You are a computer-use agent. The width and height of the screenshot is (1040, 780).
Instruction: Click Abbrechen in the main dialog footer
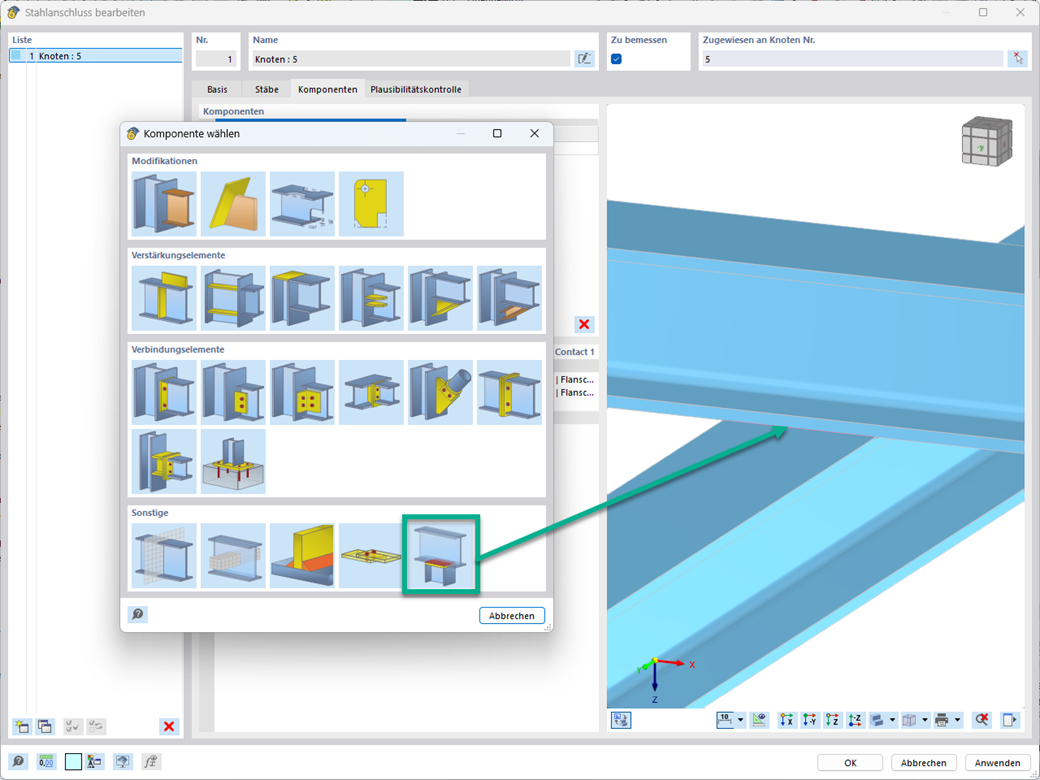[923, 763]
